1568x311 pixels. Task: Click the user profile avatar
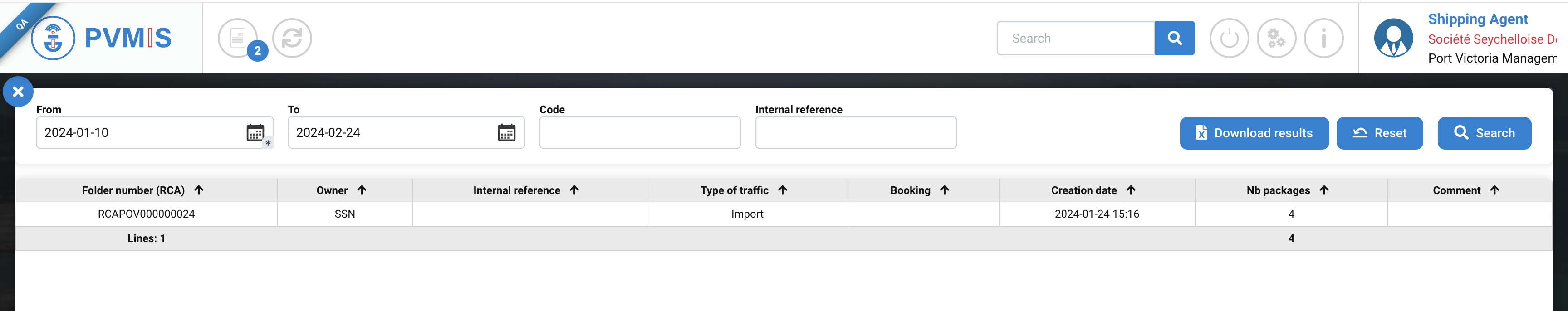coord(1393,39)
